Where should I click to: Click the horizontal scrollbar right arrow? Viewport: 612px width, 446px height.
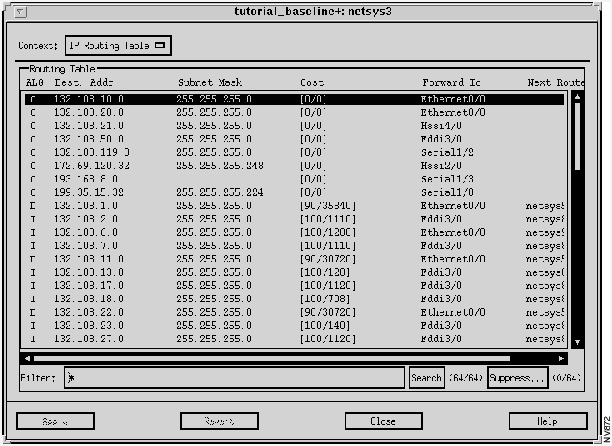click(563, 357)
